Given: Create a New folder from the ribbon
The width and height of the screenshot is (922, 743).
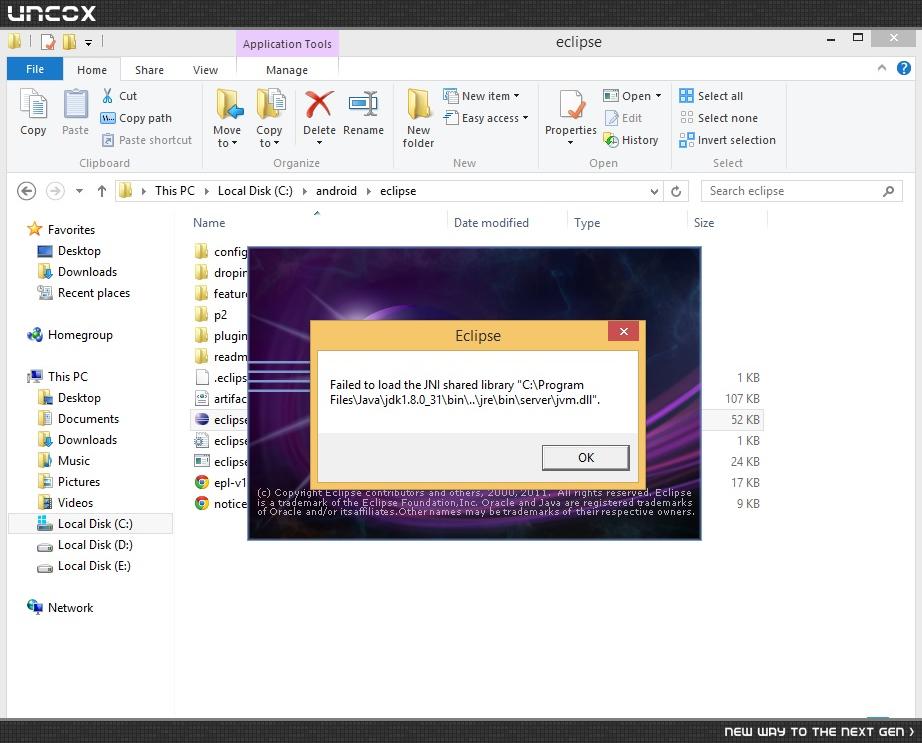Looking at the screenshot, I should coord(418,118).
